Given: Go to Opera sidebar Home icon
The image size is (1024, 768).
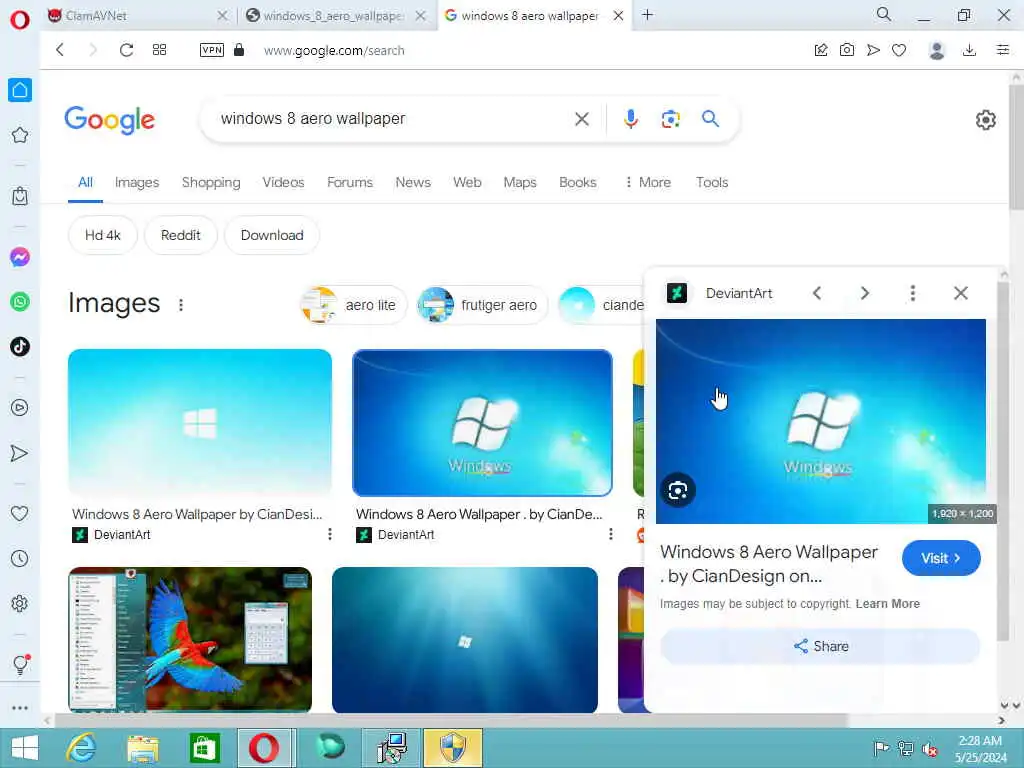Looking at the screenshot, I should 20,90.
